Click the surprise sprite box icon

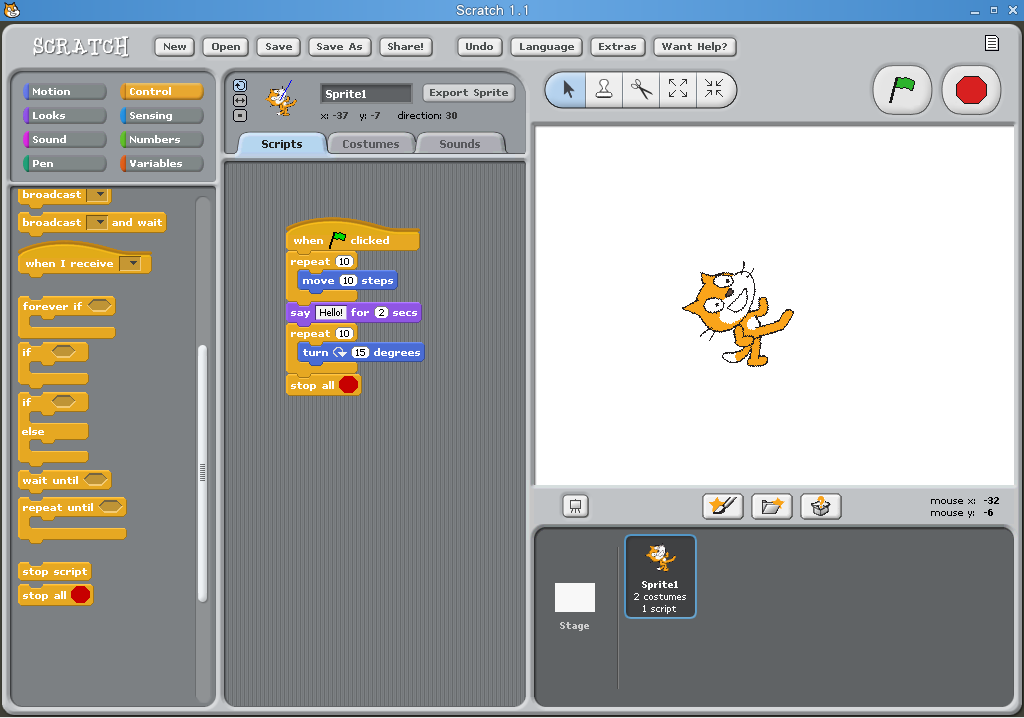click(820, 506)
